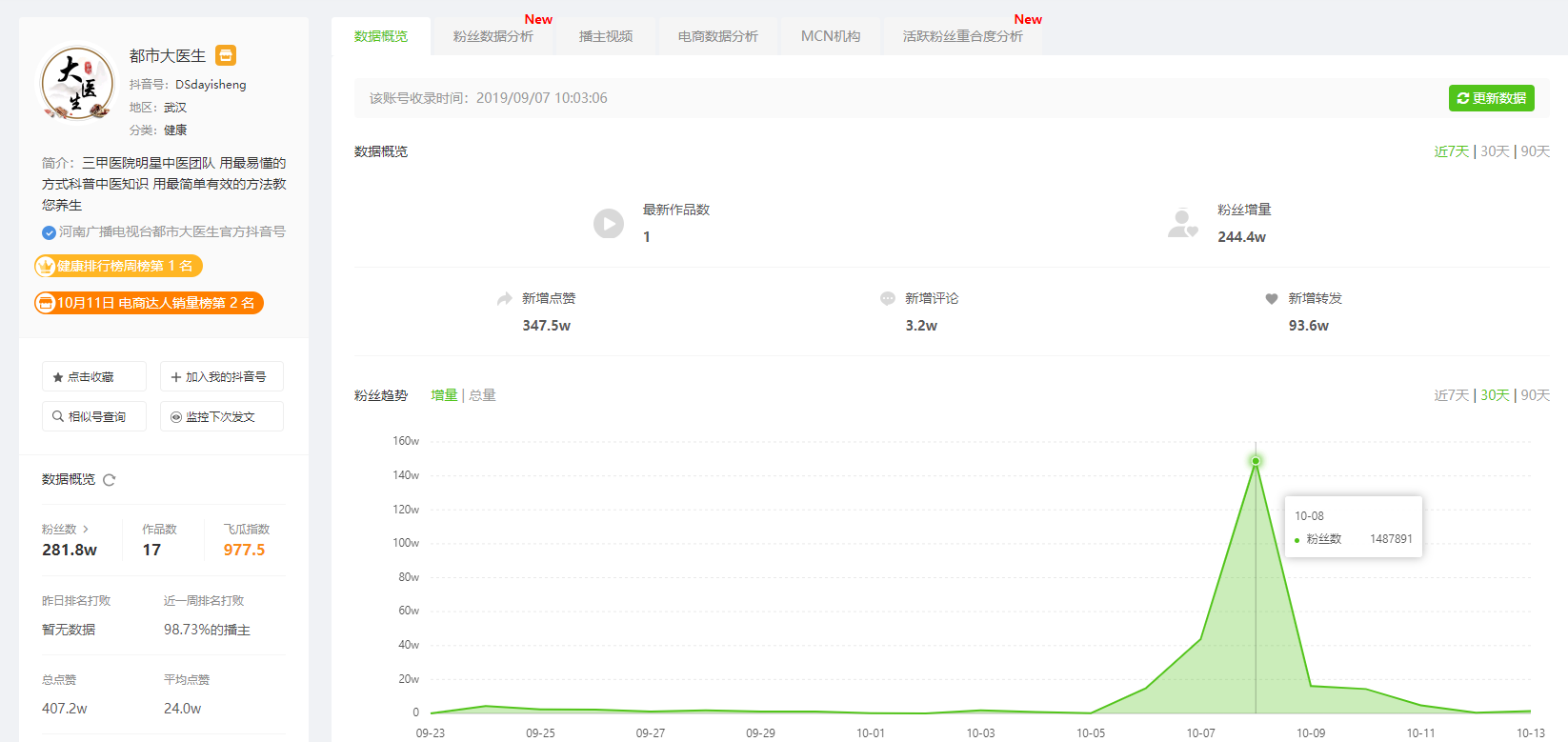Open the MCN机构 tab
Viewport: 1568px width, 742px height.
point(831,36)
